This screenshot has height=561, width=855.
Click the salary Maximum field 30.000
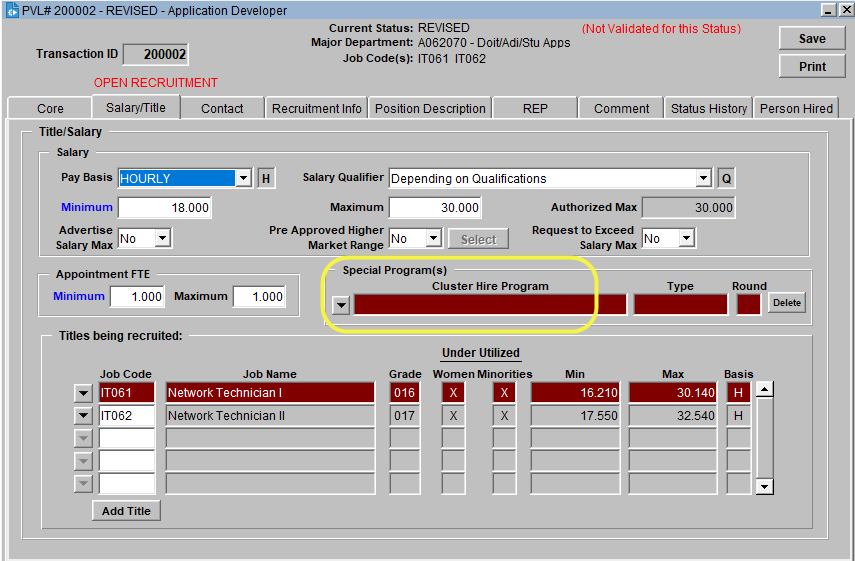click(x=435, y=208)
